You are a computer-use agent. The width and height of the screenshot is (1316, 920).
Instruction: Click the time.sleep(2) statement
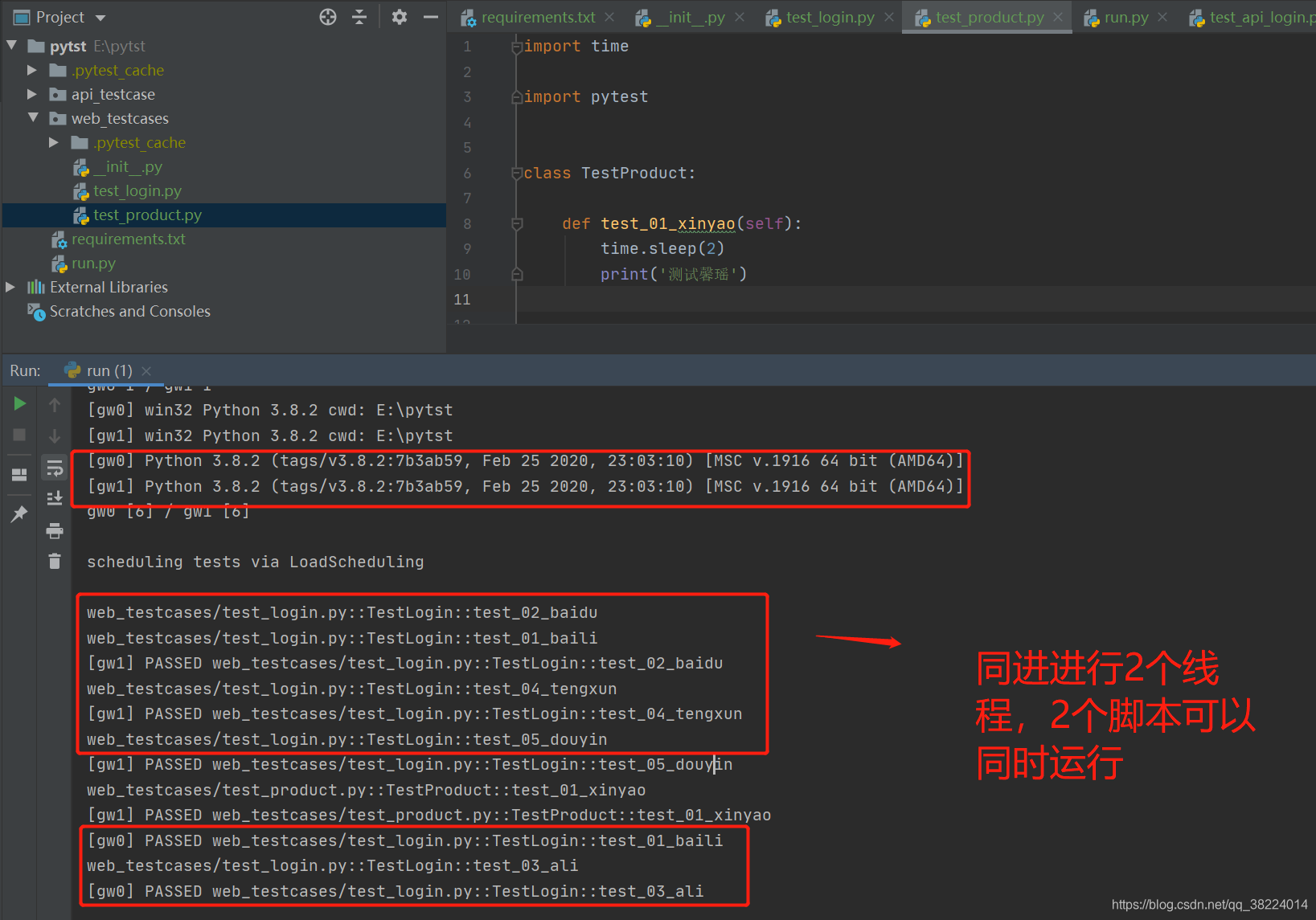[x=662, y=249]
